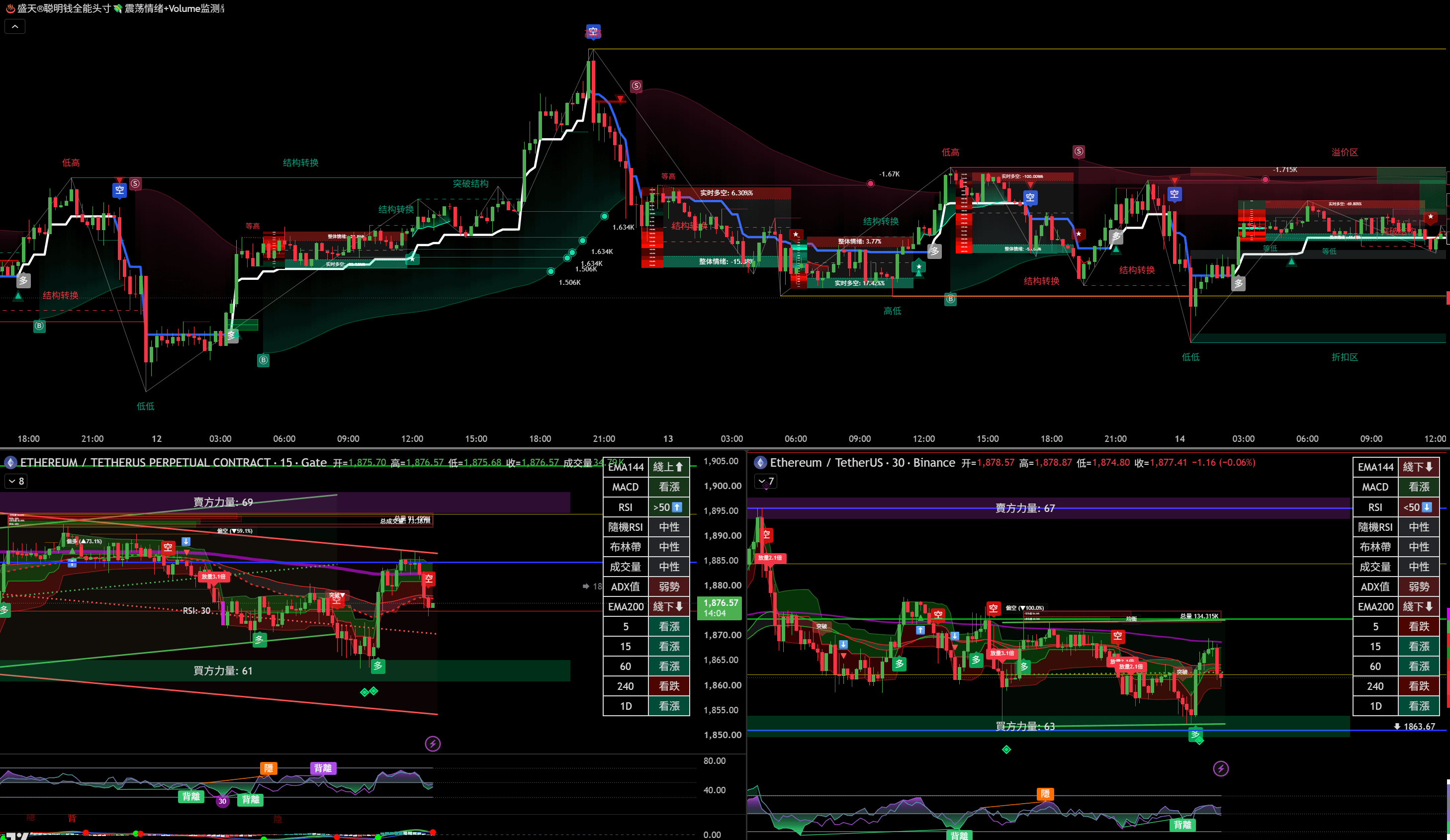The width and height of the screenshot is (1450, 840).
Task: Click the 買方力量: 61 zone label
Action: 223,671
